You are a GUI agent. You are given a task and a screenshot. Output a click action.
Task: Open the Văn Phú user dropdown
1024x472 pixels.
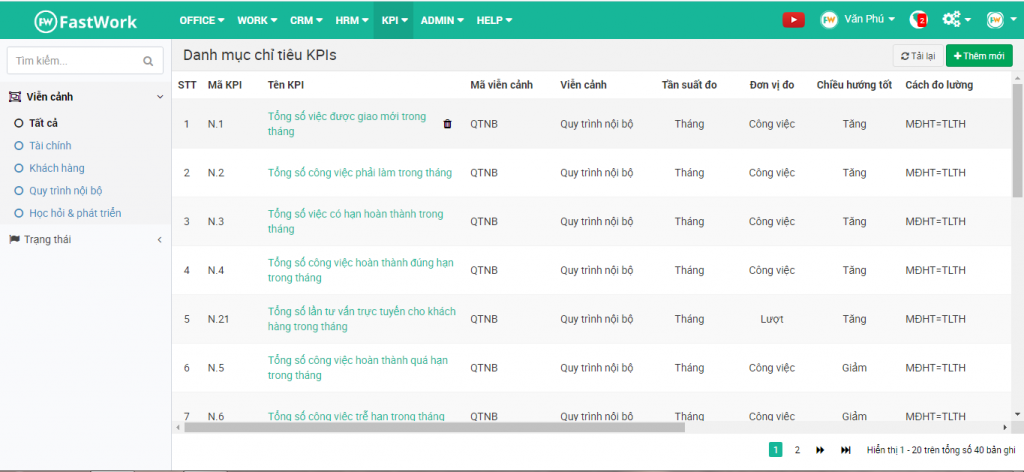[857, 20]
